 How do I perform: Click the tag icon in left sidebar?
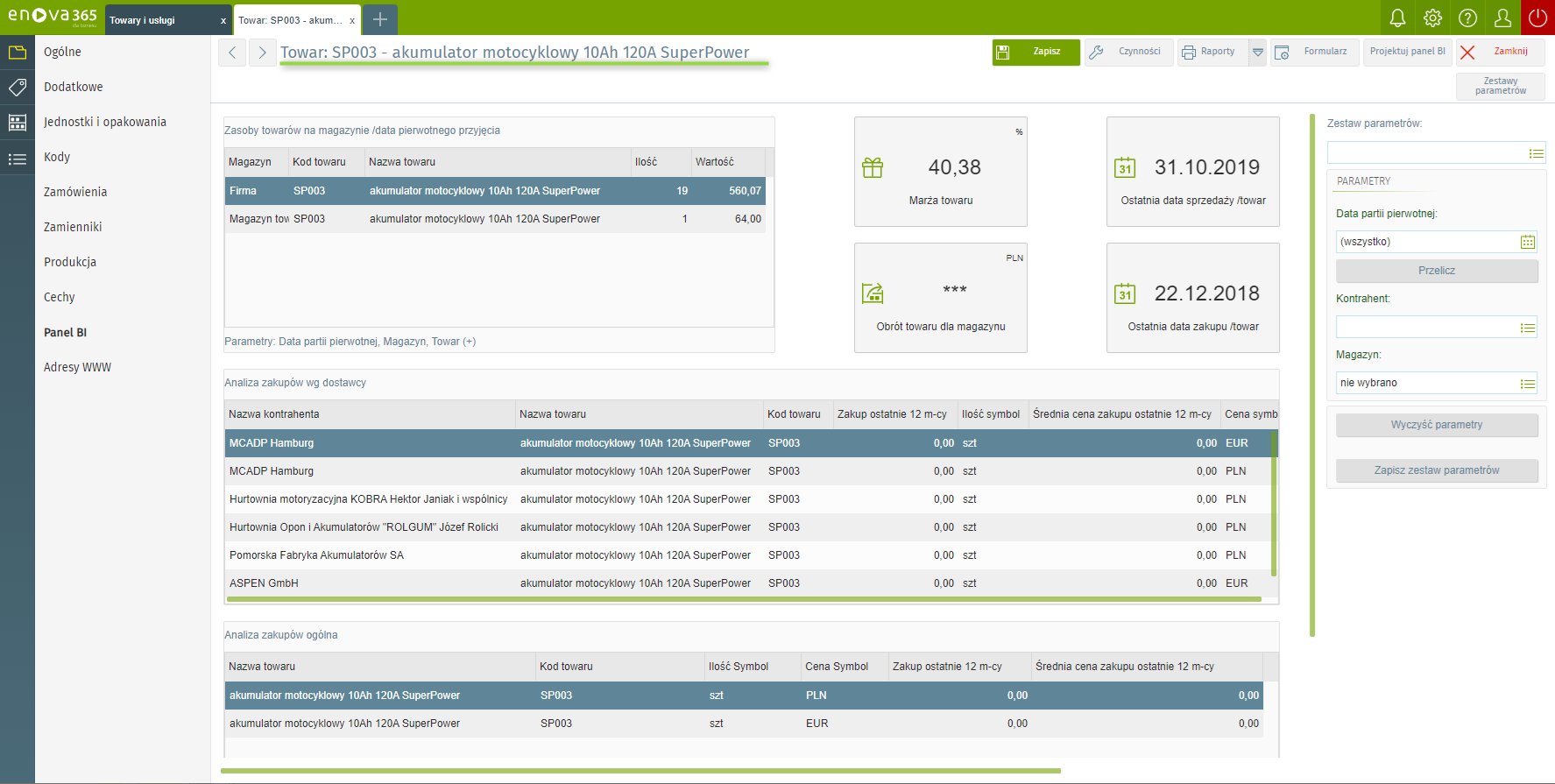point(18,88)
